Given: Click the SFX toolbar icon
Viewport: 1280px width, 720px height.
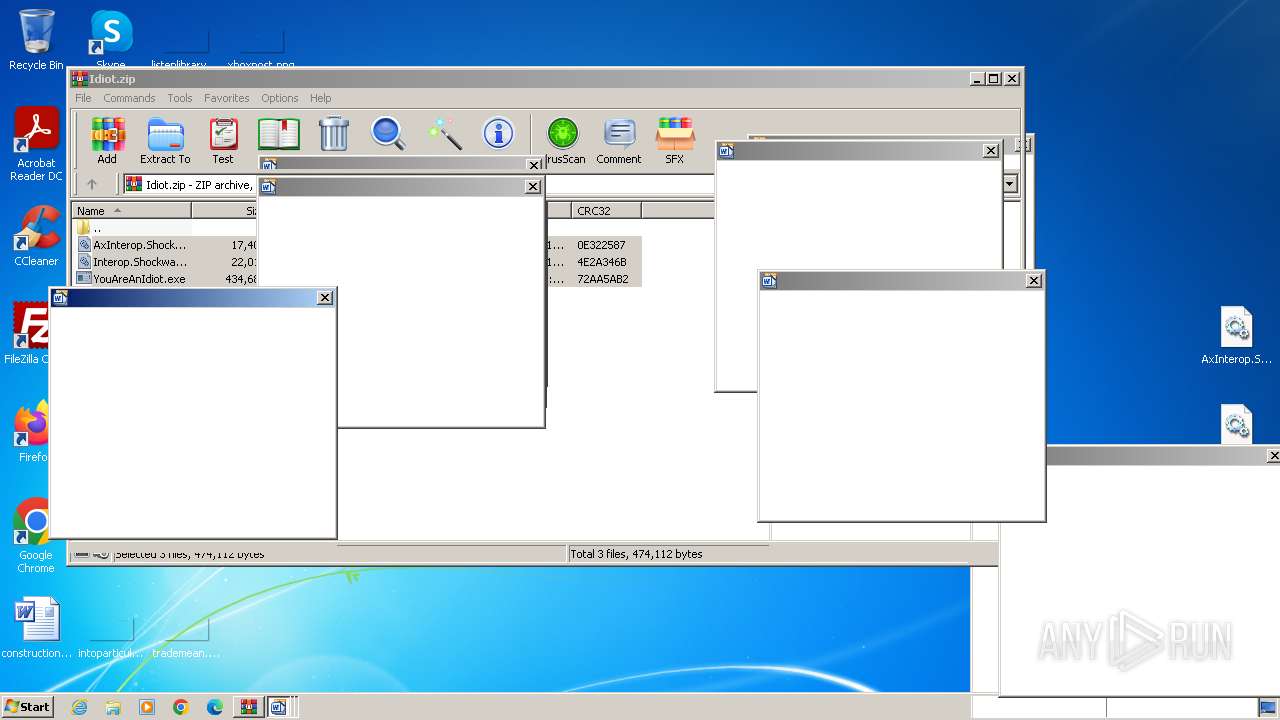Looking at the screenshot, I should pos(675,140).
